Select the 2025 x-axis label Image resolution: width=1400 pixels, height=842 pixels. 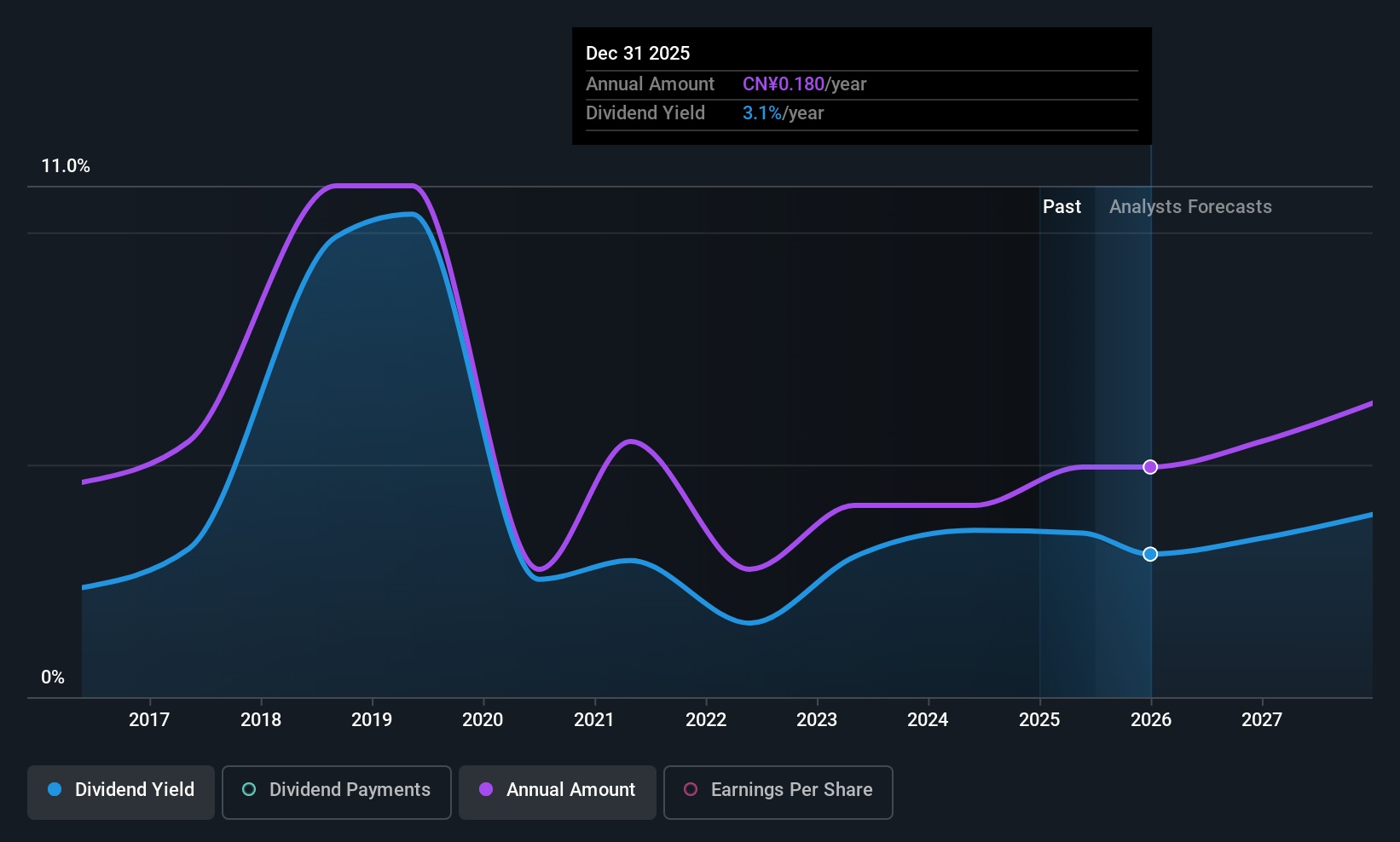pos(1039,720)
